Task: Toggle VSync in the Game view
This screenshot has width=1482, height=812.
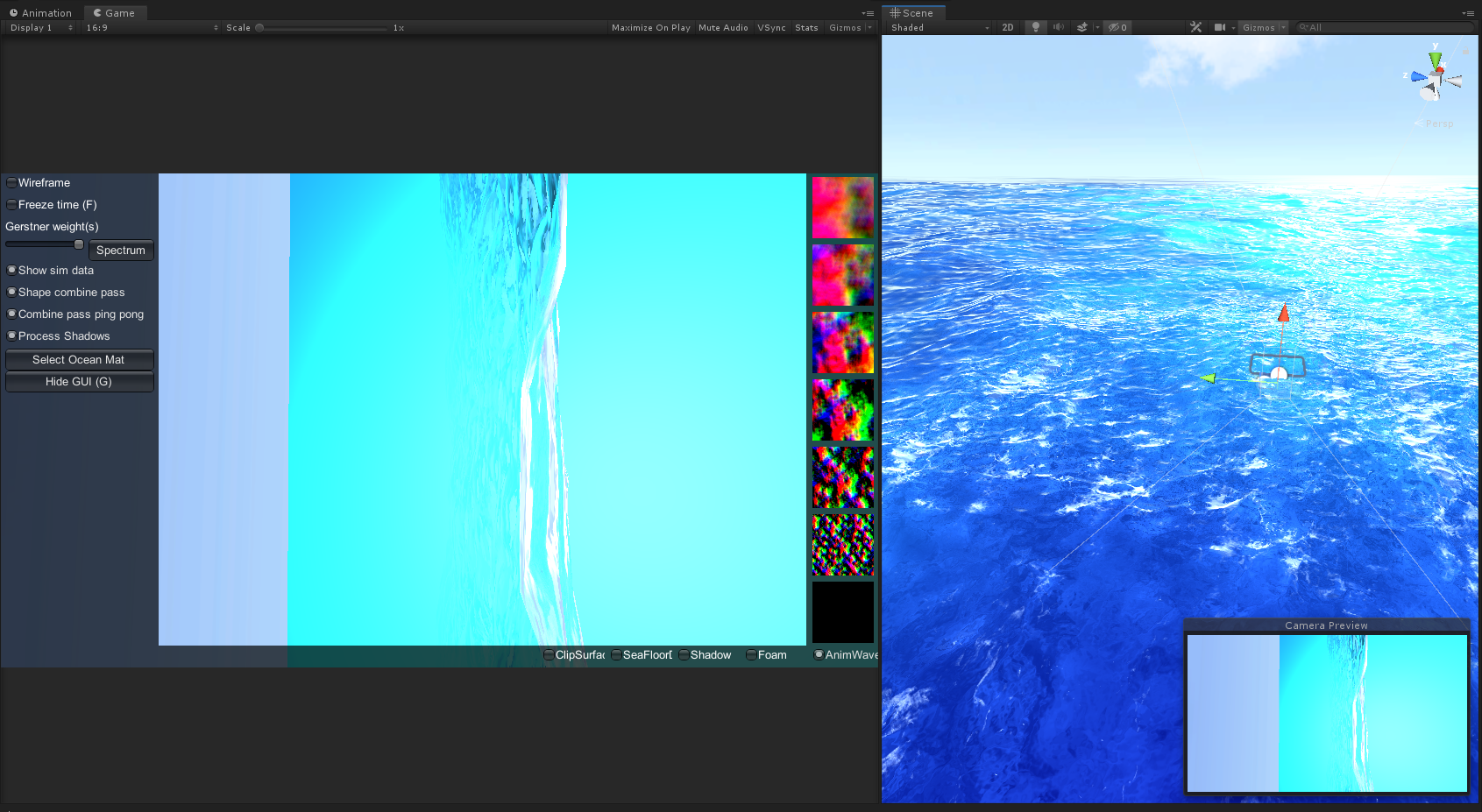Action: 771,27
